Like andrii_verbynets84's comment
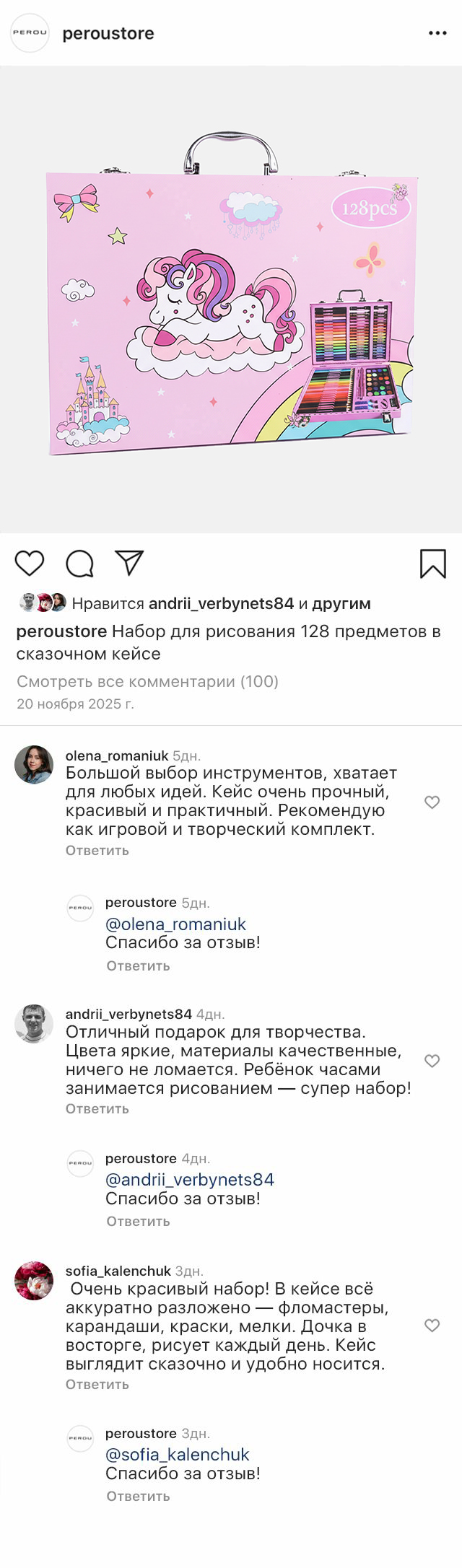Image resolution: width=462 pixels, height=1568 pixels. click(x=432, y=1061)
